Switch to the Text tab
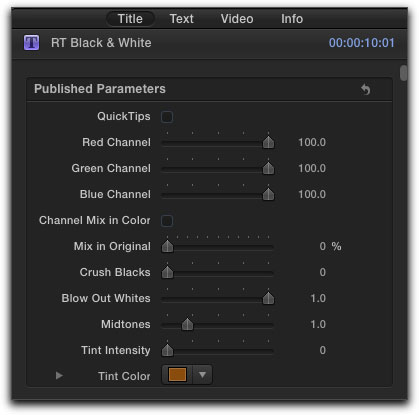This screenshot has height=415, width=419. tap(181, 19)
